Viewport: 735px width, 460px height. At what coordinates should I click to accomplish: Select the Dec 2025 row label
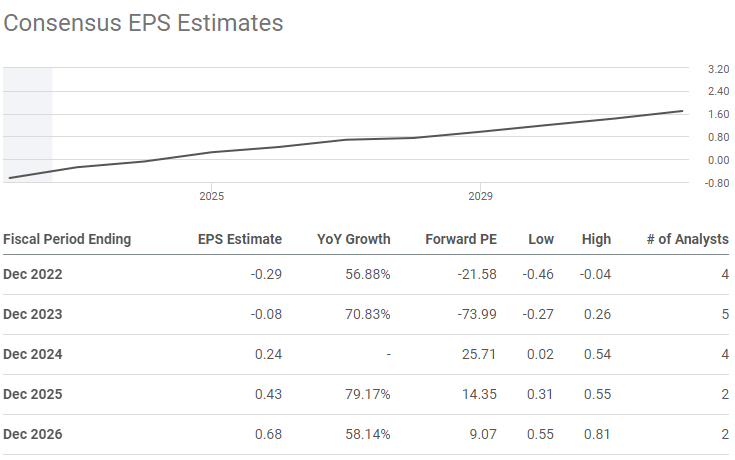click(x=33, y=394)
